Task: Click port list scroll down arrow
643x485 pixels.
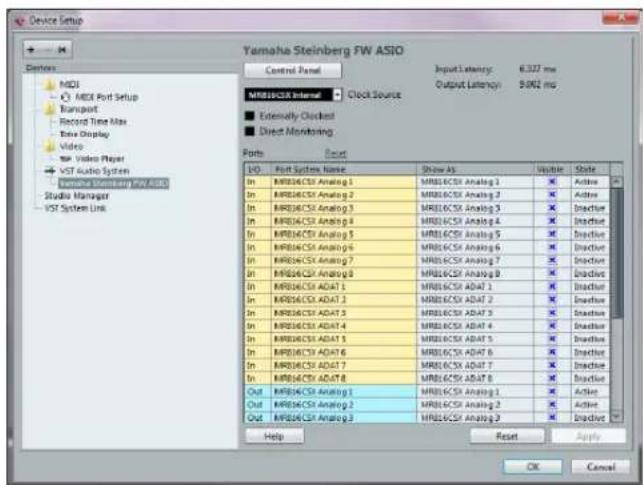Action: tap(617, 417)
